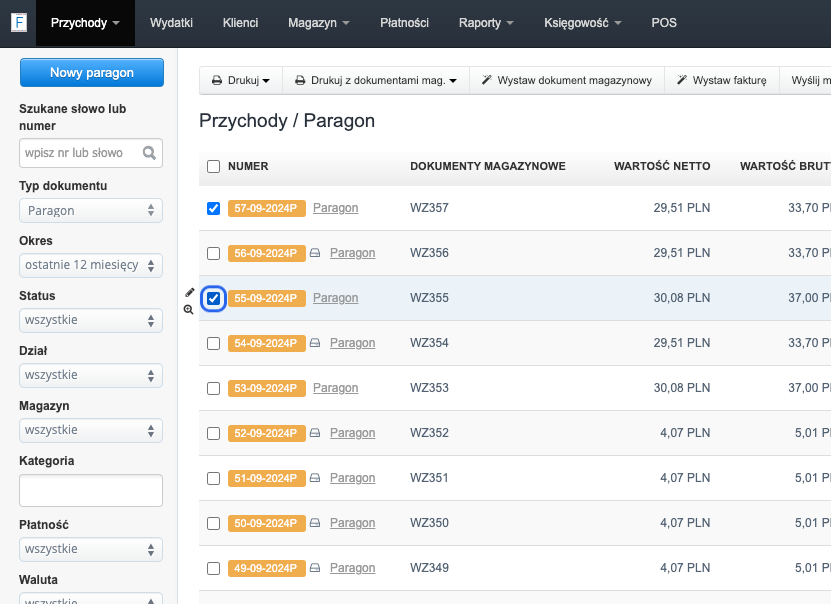This screenshot has height=604, width=831.
Task: Click the WZ357 warehouse document cell
Action: pos(429,208)
